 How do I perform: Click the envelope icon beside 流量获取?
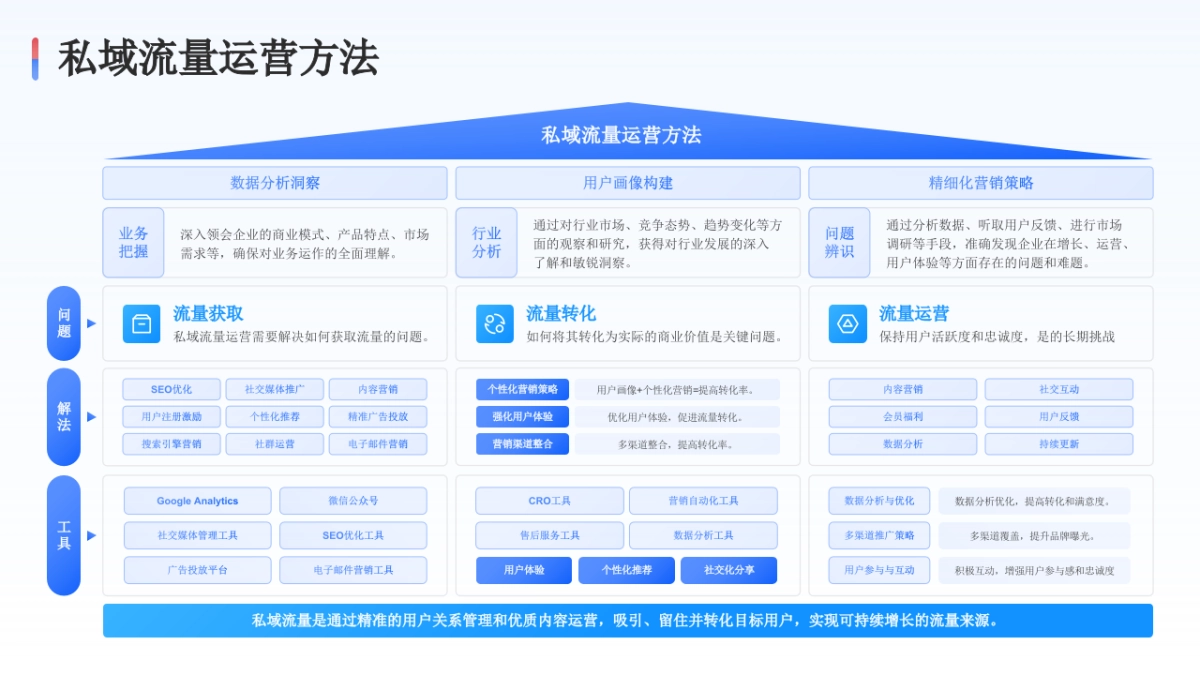[141, 323]
